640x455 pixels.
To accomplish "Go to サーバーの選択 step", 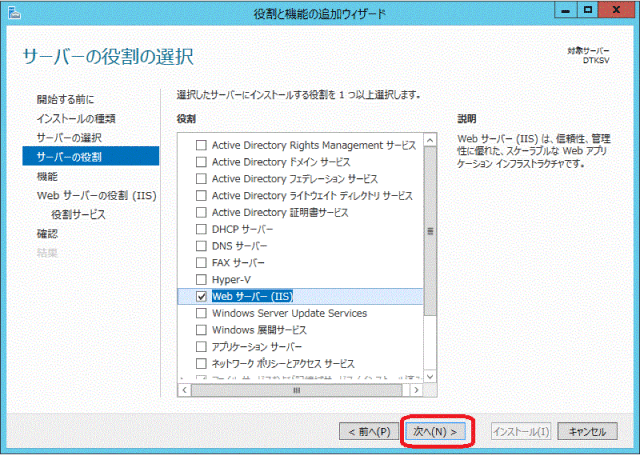I will point(69,138).
